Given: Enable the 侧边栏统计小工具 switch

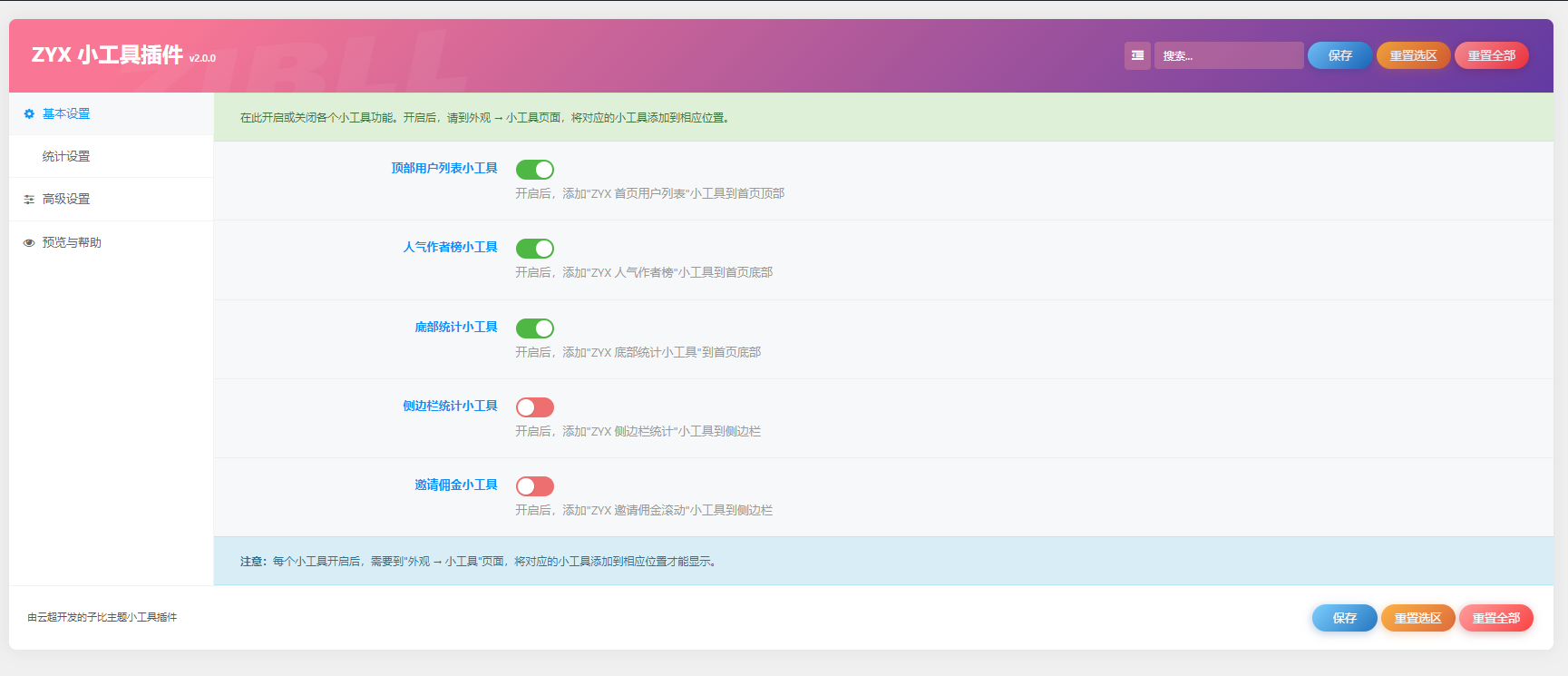Looking at the screenshot, I should tap(535, 407).
